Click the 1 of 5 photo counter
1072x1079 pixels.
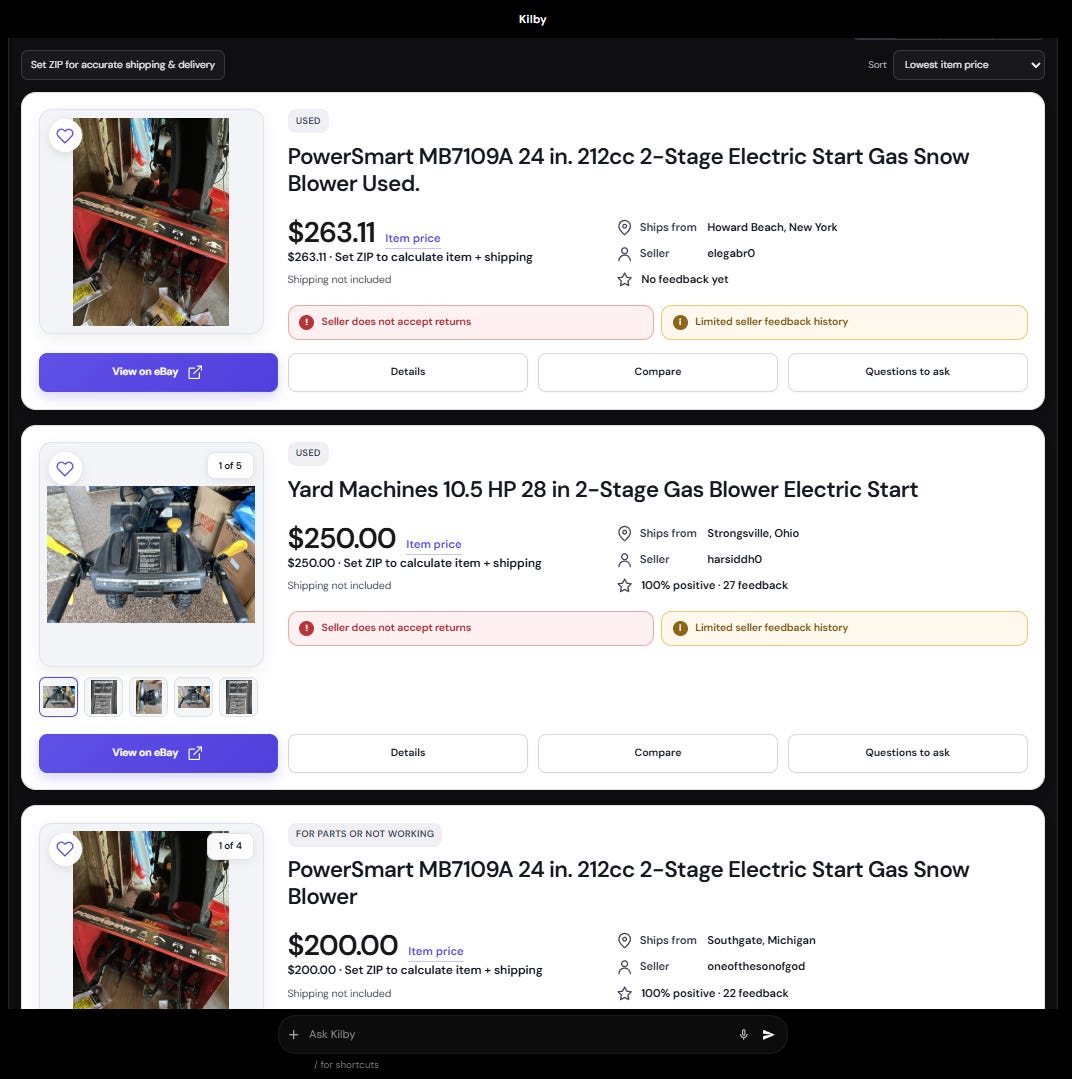tap(230, 466)
